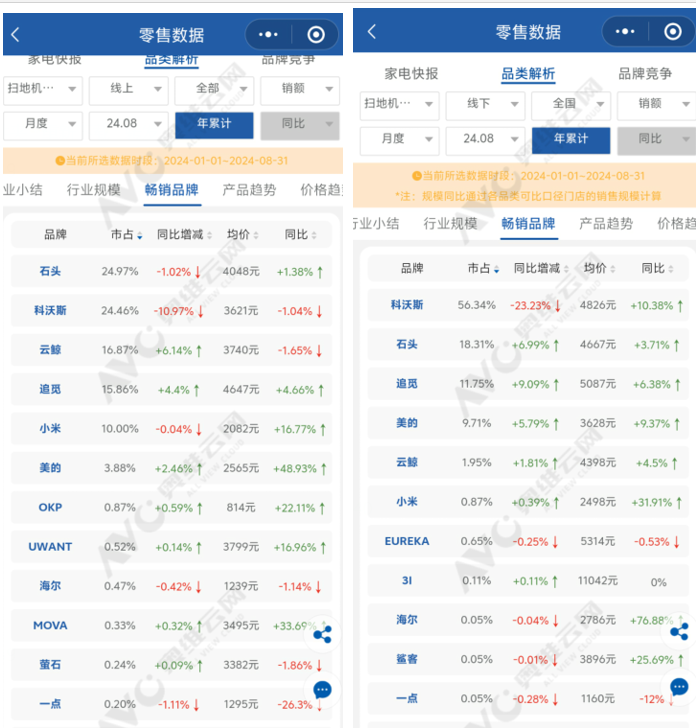Tap the circular close-target icon in left header
The height and width of the screenshot is (728, 696).
[x=316, y=34]
